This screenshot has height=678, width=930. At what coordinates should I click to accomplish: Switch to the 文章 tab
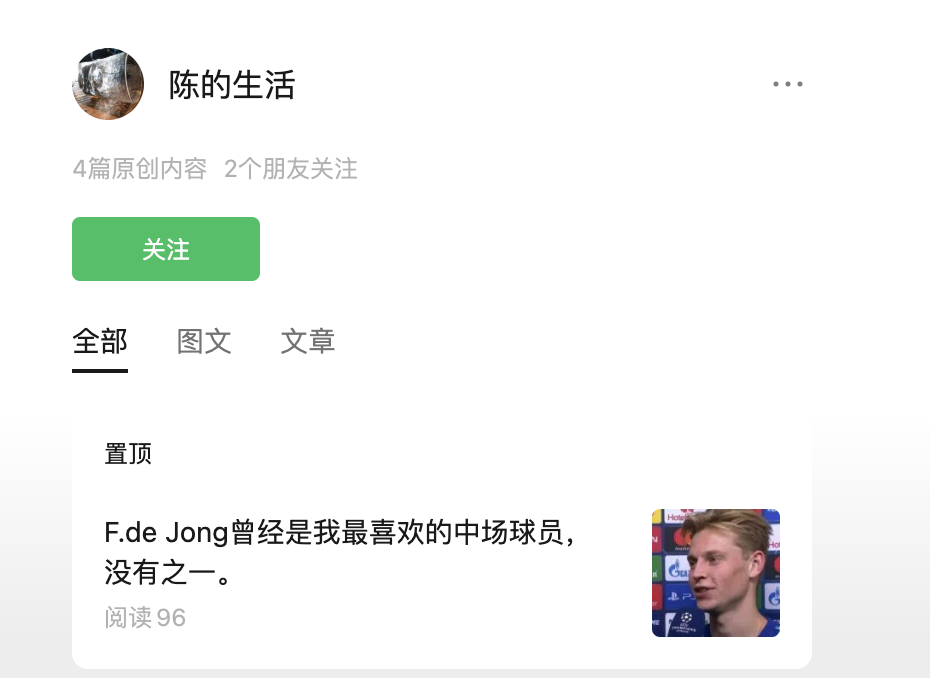tap(308, 341)
